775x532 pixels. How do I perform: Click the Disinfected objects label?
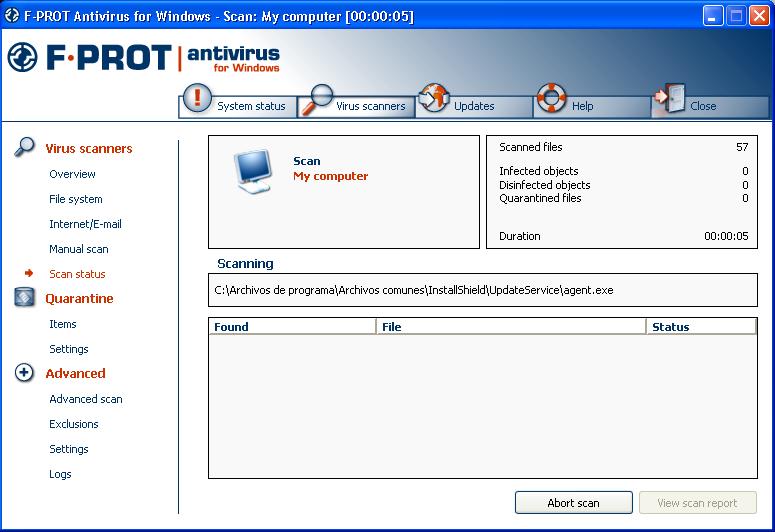[x=545, y=185]
